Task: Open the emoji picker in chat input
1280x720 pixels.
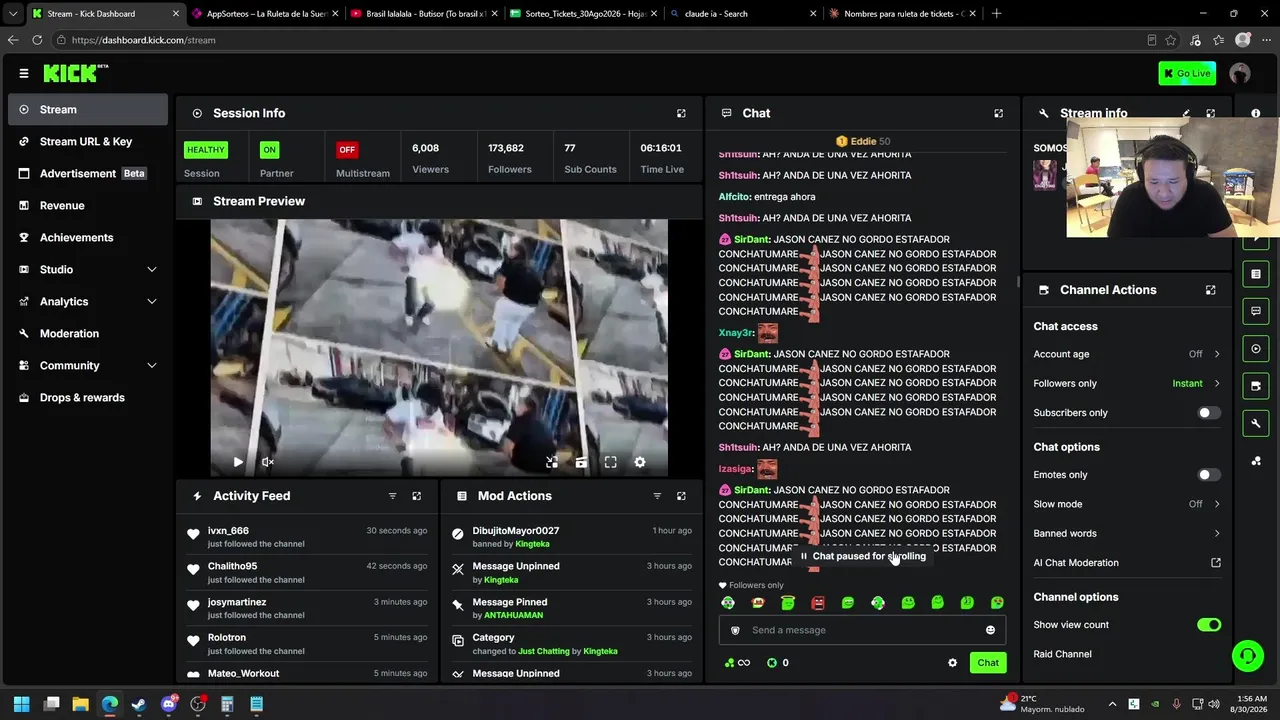Action: [990, 630]
